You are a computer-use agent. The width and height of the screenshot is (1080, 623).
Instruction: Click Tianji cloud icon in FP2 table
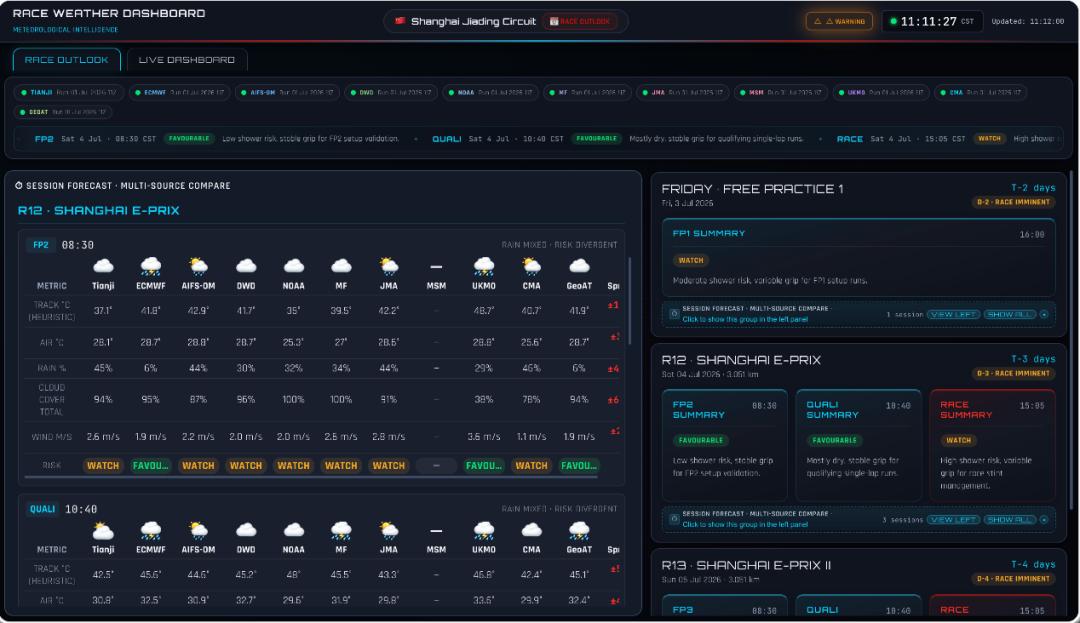tap(103, 266)
